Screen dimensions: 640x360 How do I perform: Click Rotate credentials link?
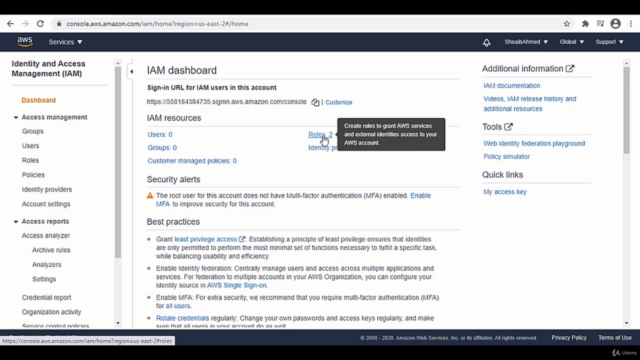click(182, 318)
